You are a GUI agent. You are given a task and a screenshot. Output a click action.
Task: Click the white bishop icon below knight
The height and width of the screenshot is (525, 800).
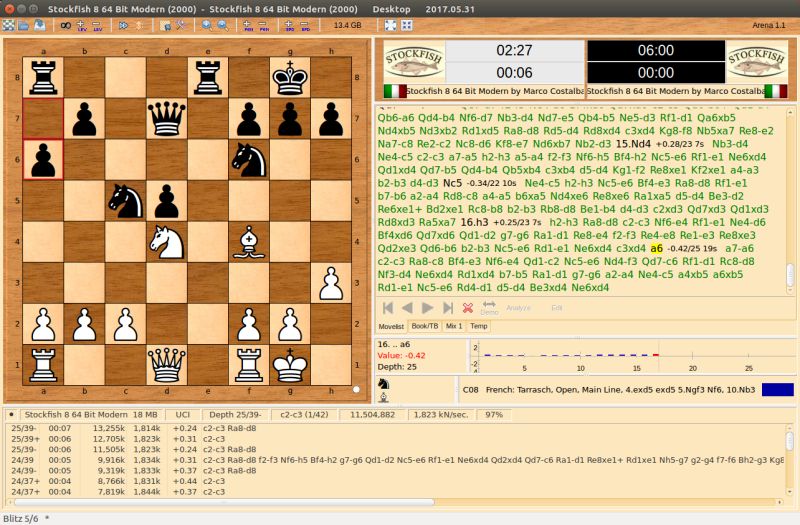coord(384,398)
